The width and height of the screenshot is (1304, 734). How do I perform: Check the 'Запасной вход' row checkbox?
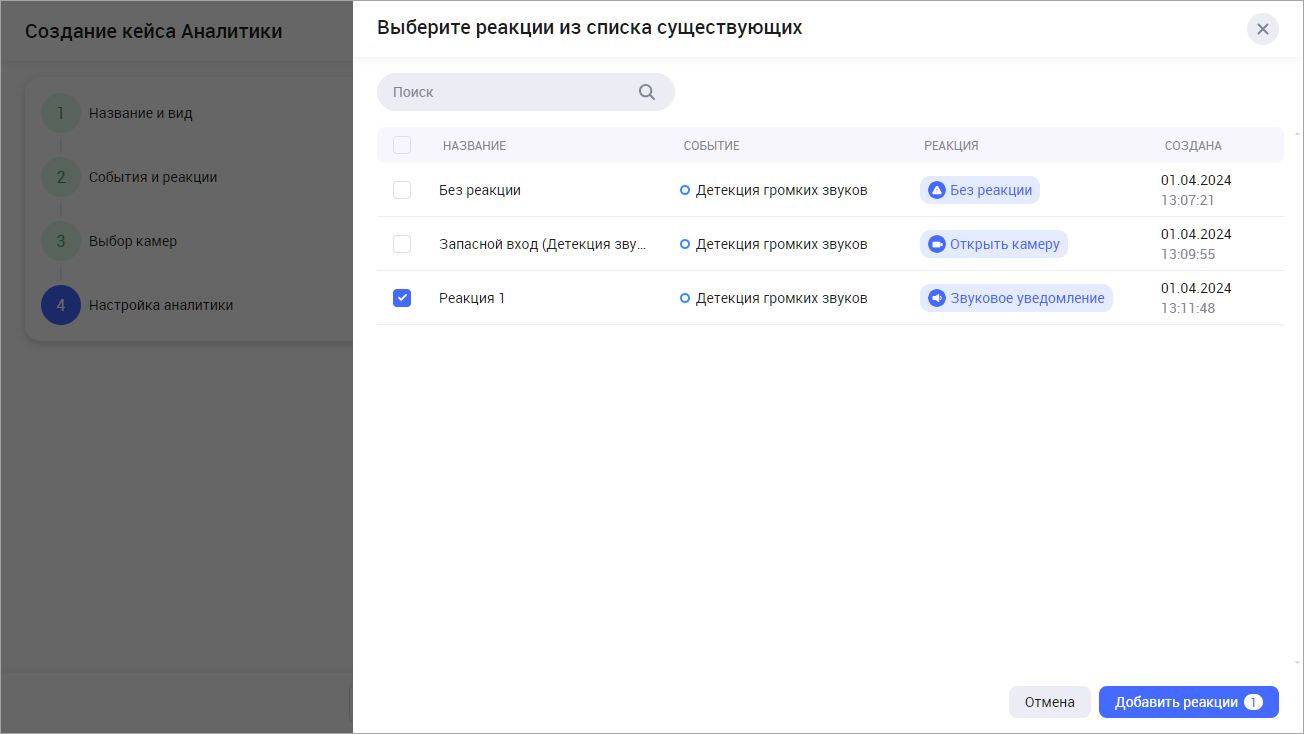402,244
